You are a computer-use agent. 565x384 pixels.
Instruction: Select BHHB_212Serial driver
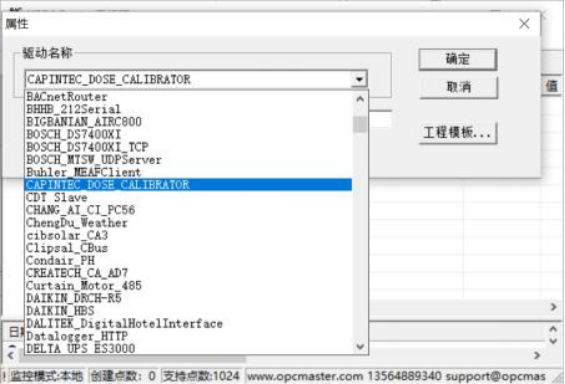(x=188, y=109)
